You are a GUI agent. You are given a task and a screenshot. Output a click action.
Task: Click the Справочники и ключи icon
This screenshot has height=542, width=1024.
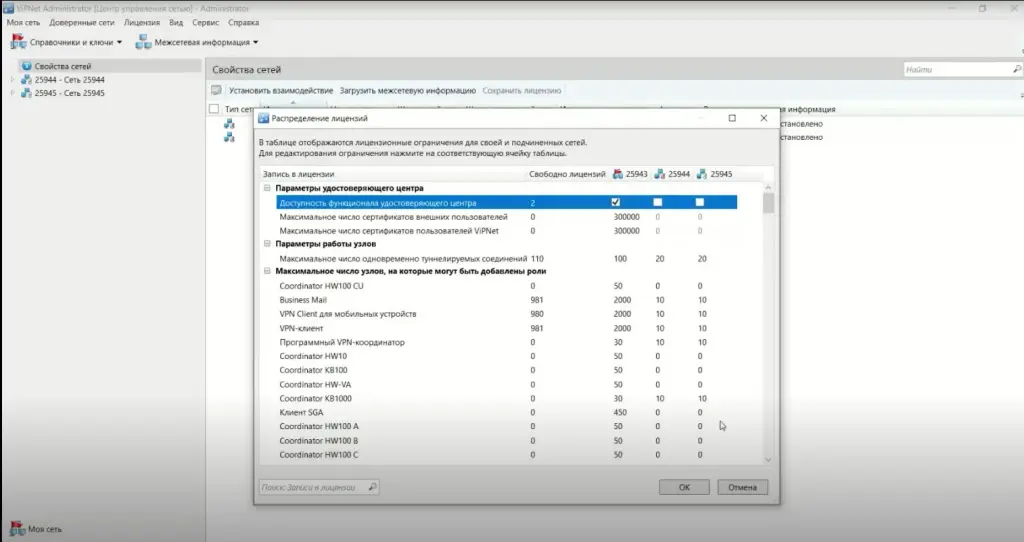pyautogui.click(x=18, y=42)
